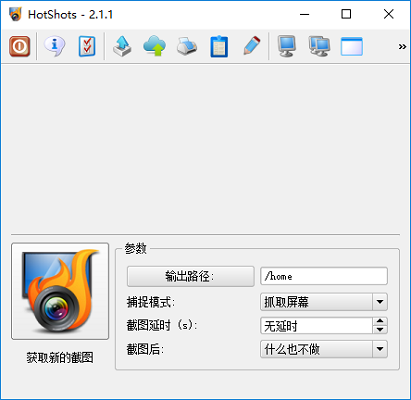Copy the snapshot using the clipboard icon

pyautogui.click(x=219, y=46)
